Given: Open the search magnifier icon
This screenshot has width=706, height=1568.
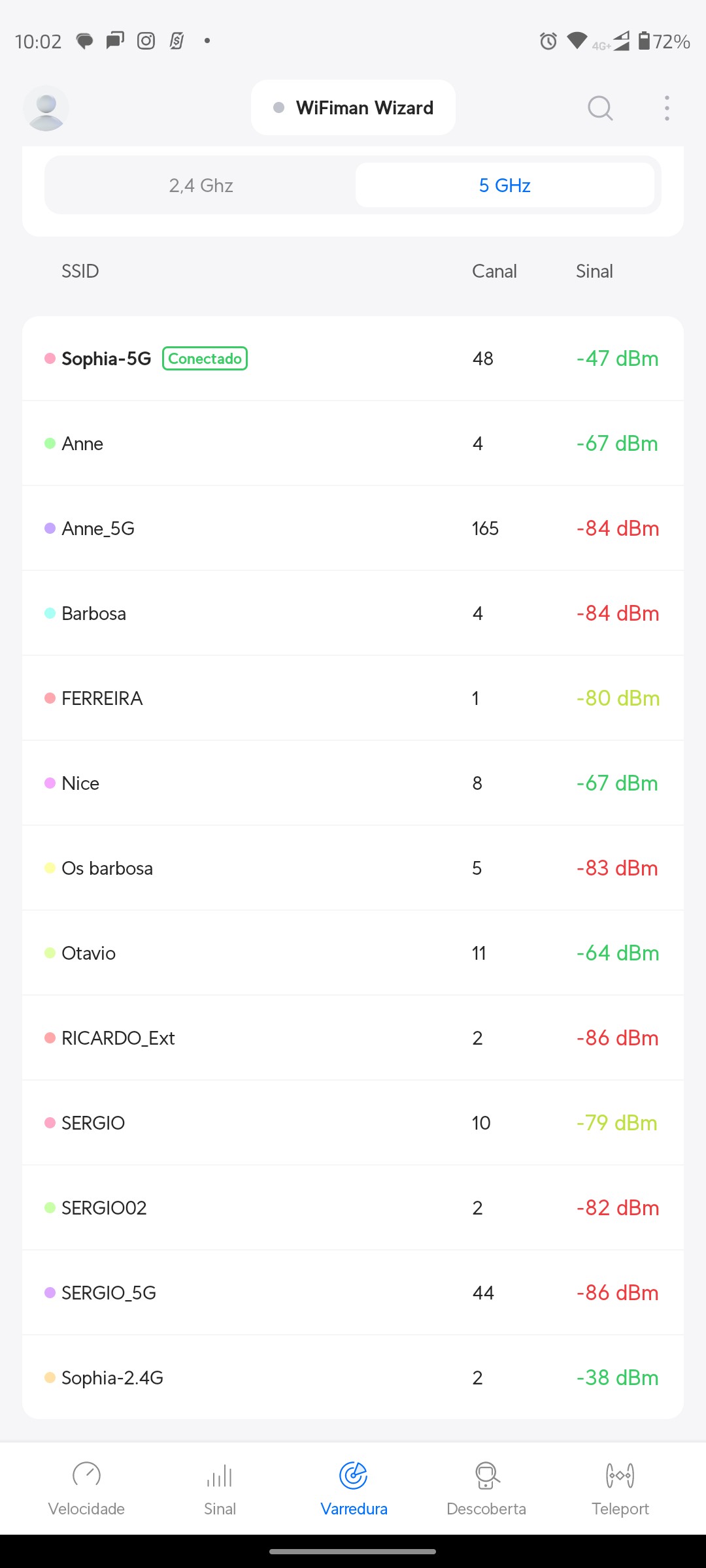Looking at the screenshot, I should tap(600, 108).
